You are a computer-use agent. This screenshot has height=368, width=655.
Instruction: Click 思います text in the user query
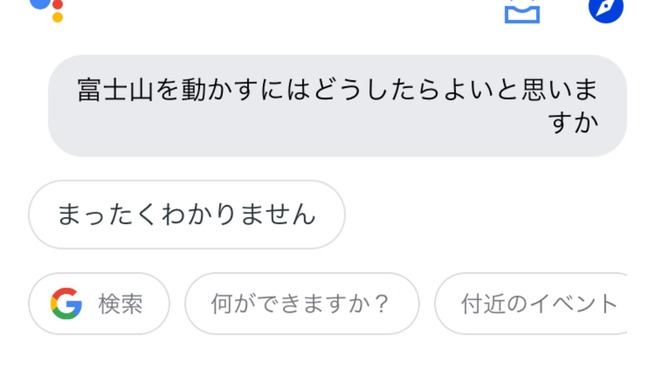pos(560,90)
